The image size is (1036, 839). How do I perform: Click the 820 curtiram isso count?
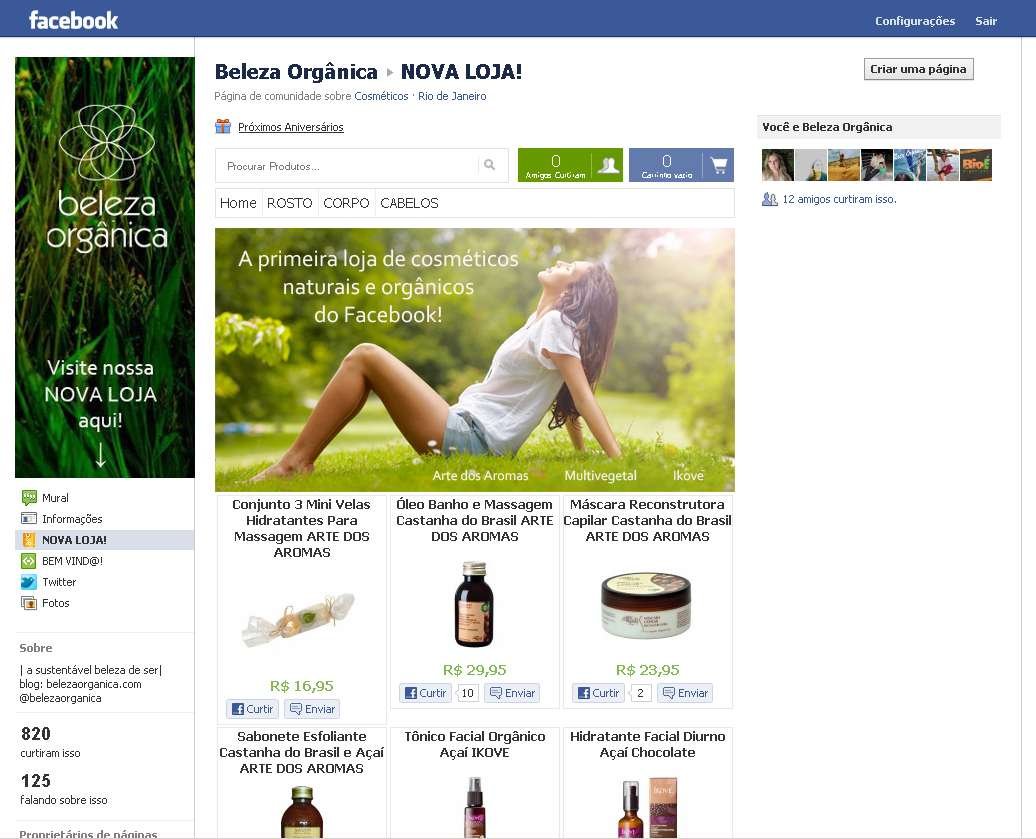click(x=50, y=742)
